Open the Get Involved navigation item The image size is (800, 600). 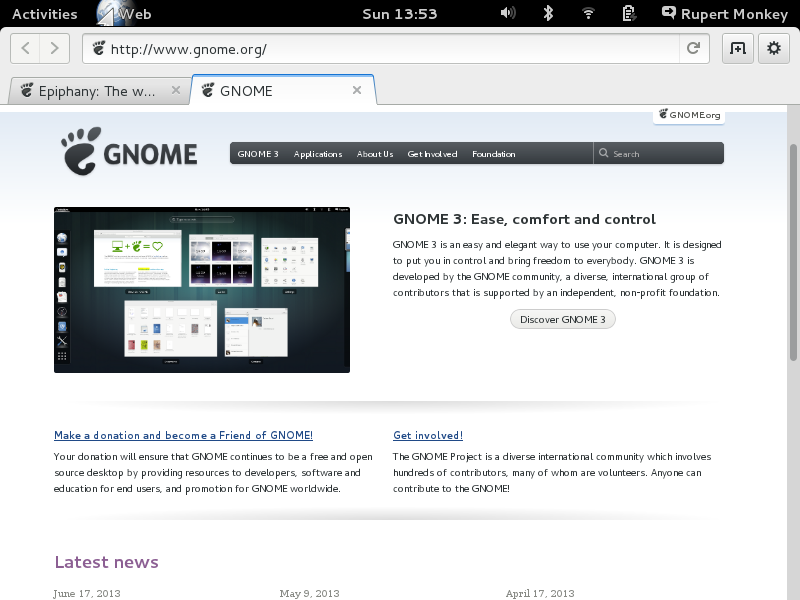pyautogui.click(x=432, y=154)
